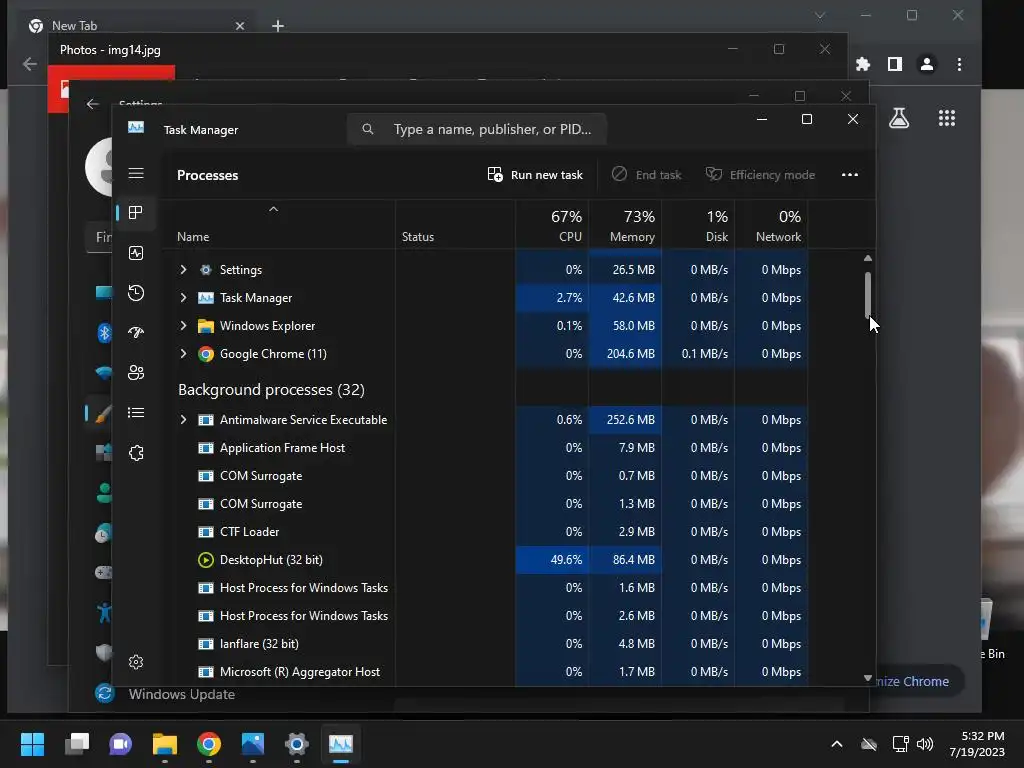Expand Google Chrome (11) process group
1024x768 pixels.
184,354
